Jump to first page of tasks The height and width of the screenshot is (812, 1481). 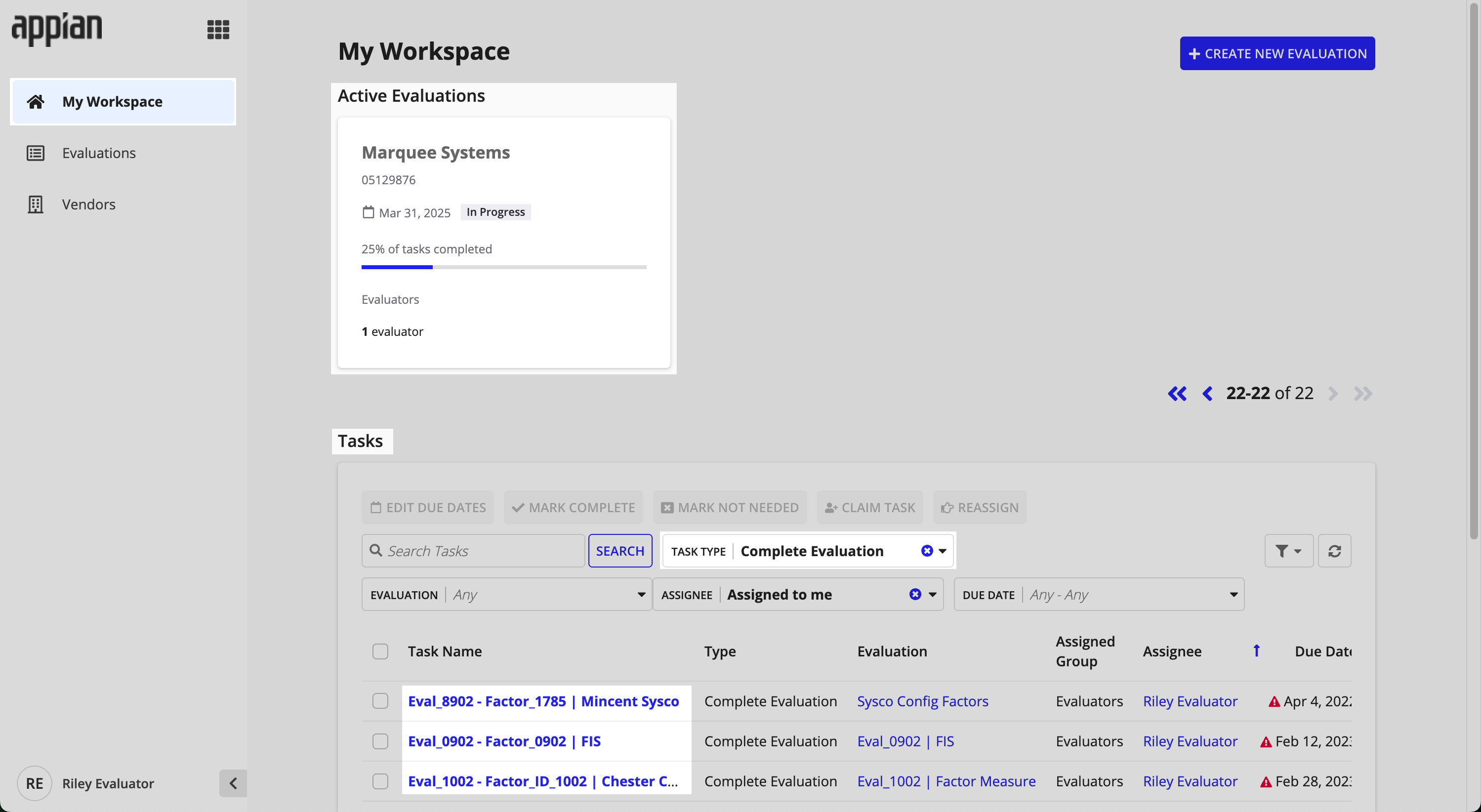pyautogui.click(x=1177, y=394)
